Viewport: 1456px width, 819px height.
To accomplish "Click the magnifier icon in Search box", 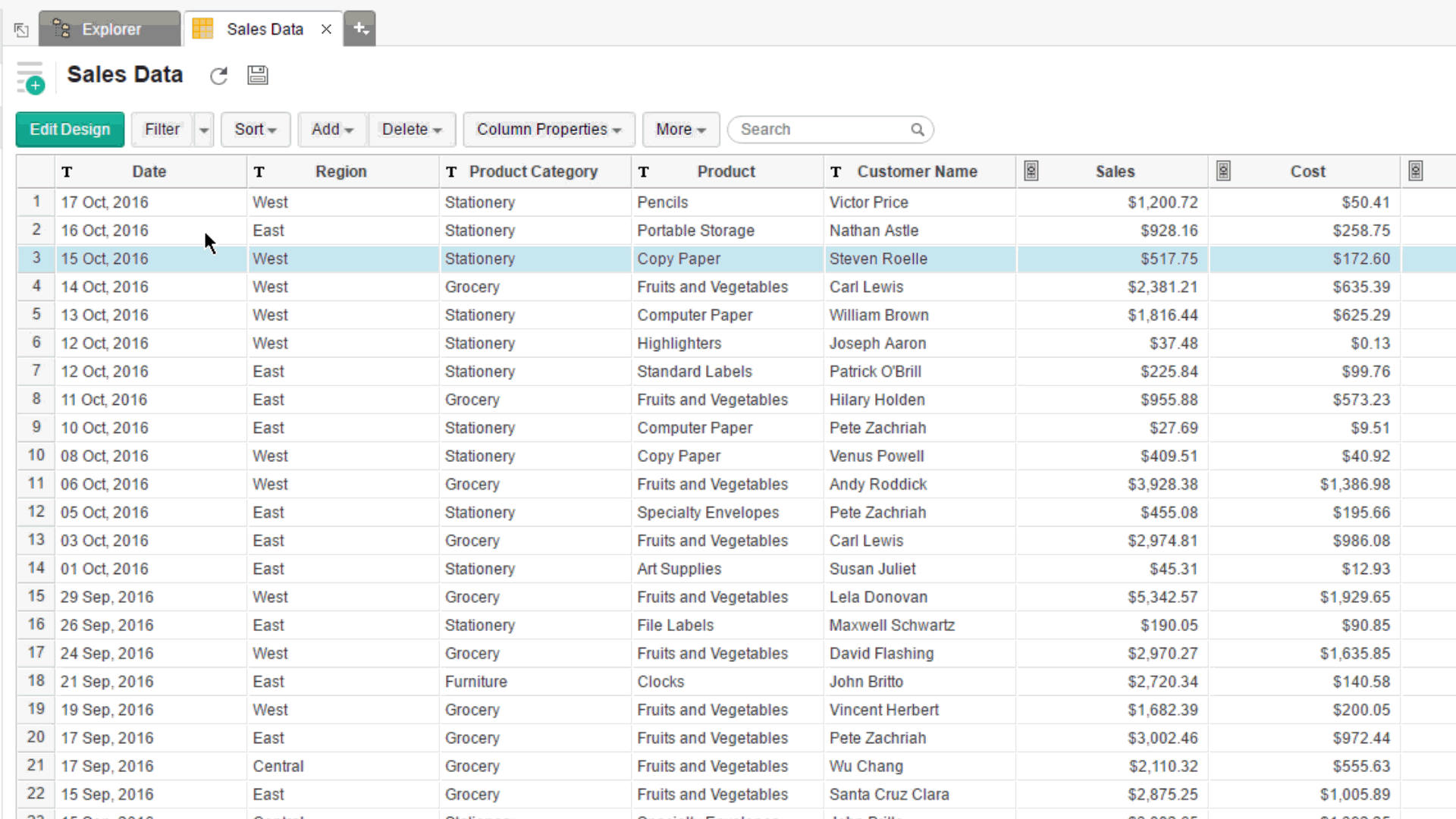I will tap(918, 130).
